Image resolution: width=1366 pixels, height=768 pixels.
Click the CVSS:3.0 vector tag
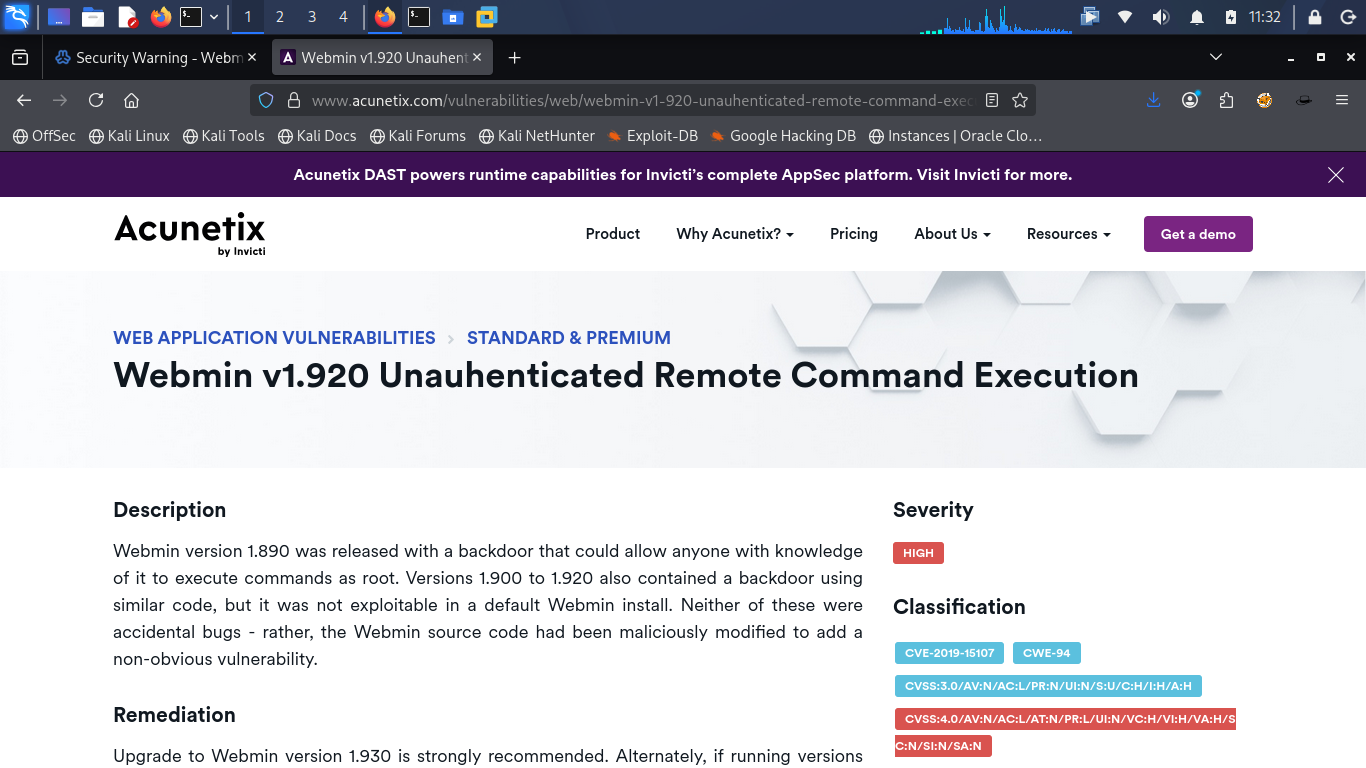pyautogui.click(x=1048, y=686)
